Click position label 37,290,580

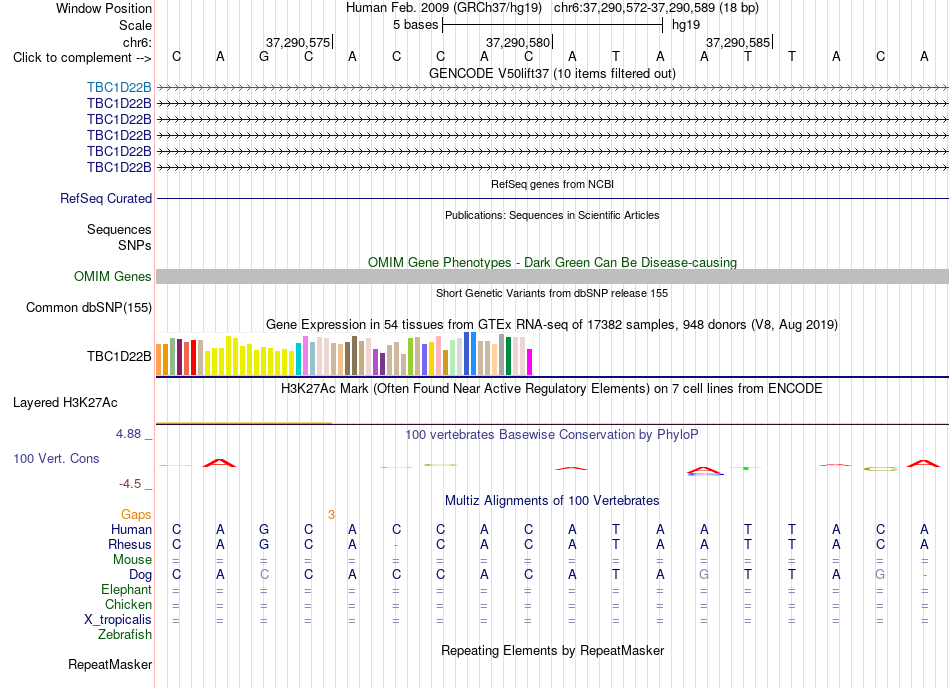coord(518,42)
